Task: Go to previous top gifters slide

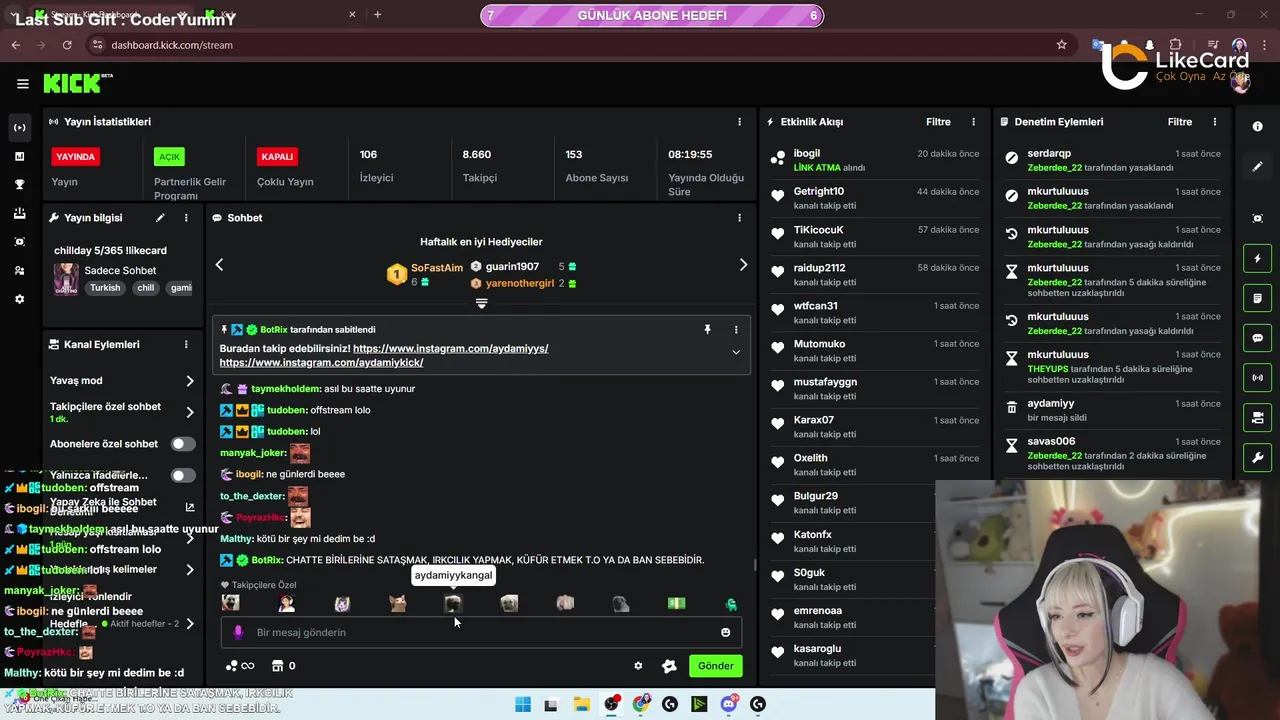Action: click(219, 265)
